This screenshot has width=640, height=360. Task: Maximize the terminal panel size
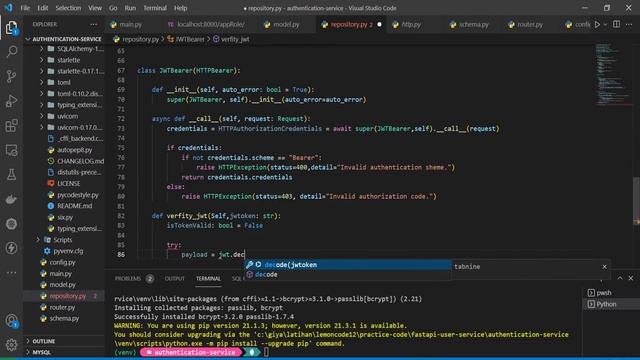tap(620, 278)
